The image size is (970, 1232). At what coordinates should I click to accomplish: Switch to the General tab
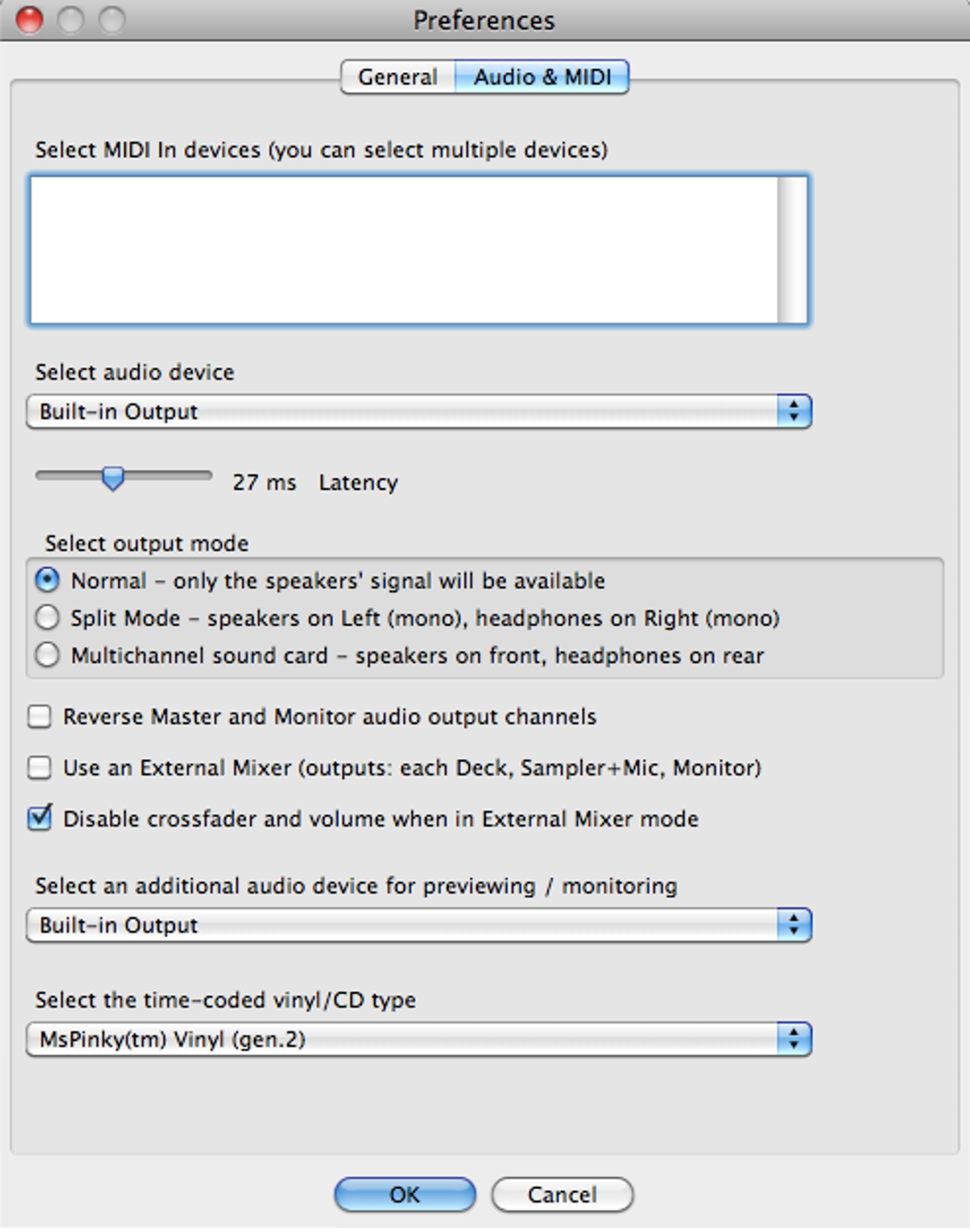click(x=398, y=77)
